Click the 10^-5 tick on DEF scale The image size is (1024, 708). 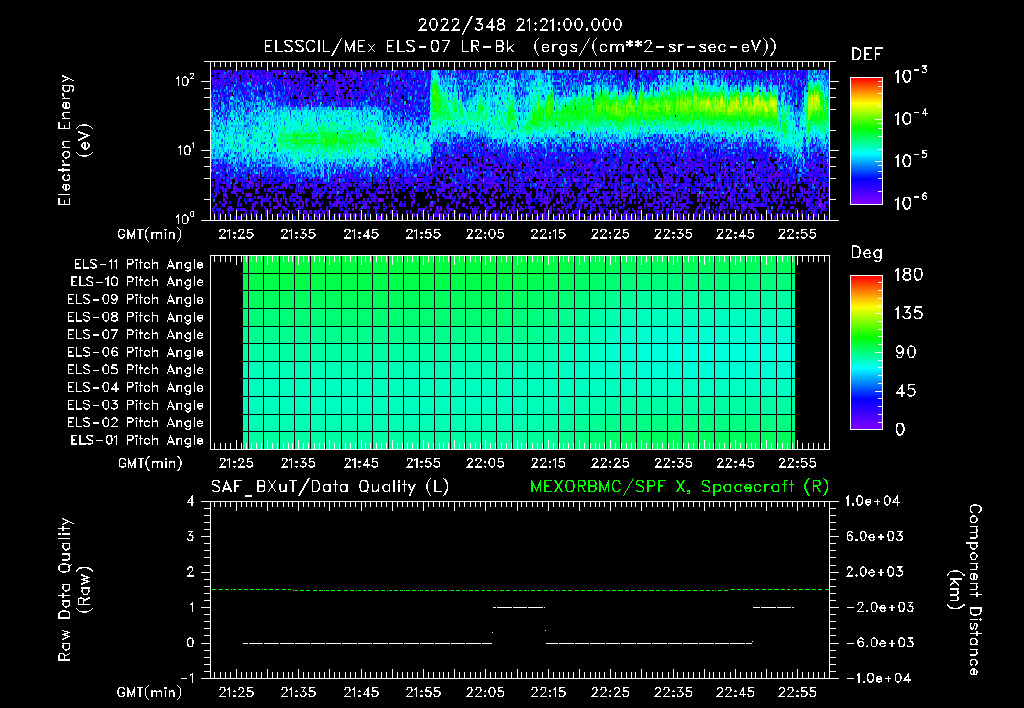(910, 160)
